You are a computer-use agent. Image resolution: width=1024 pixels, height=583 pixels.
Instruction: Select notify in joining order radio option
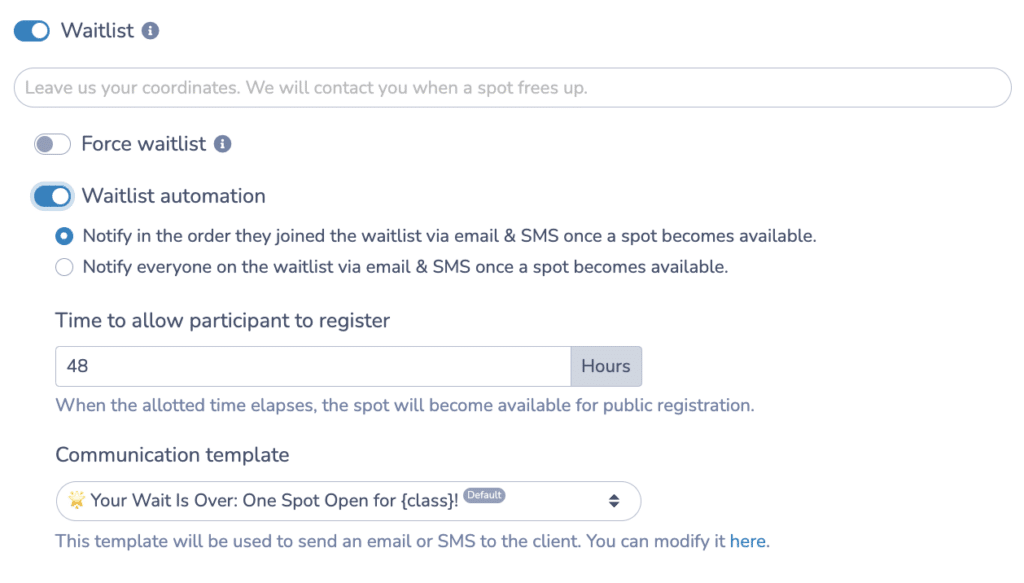click(63, 236)
